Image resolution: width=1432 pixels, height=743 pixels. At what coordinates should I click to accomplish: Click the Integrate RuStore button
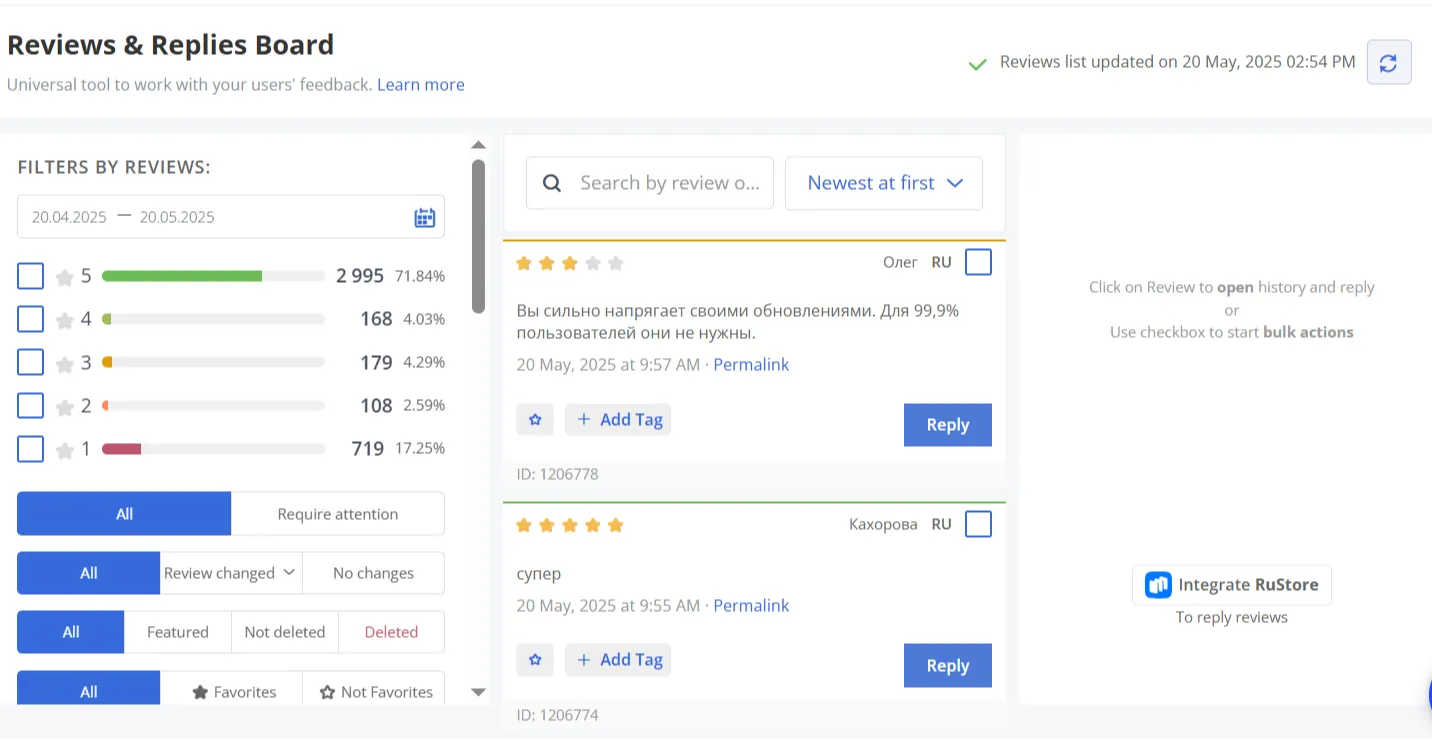(x=1232, y=585)
